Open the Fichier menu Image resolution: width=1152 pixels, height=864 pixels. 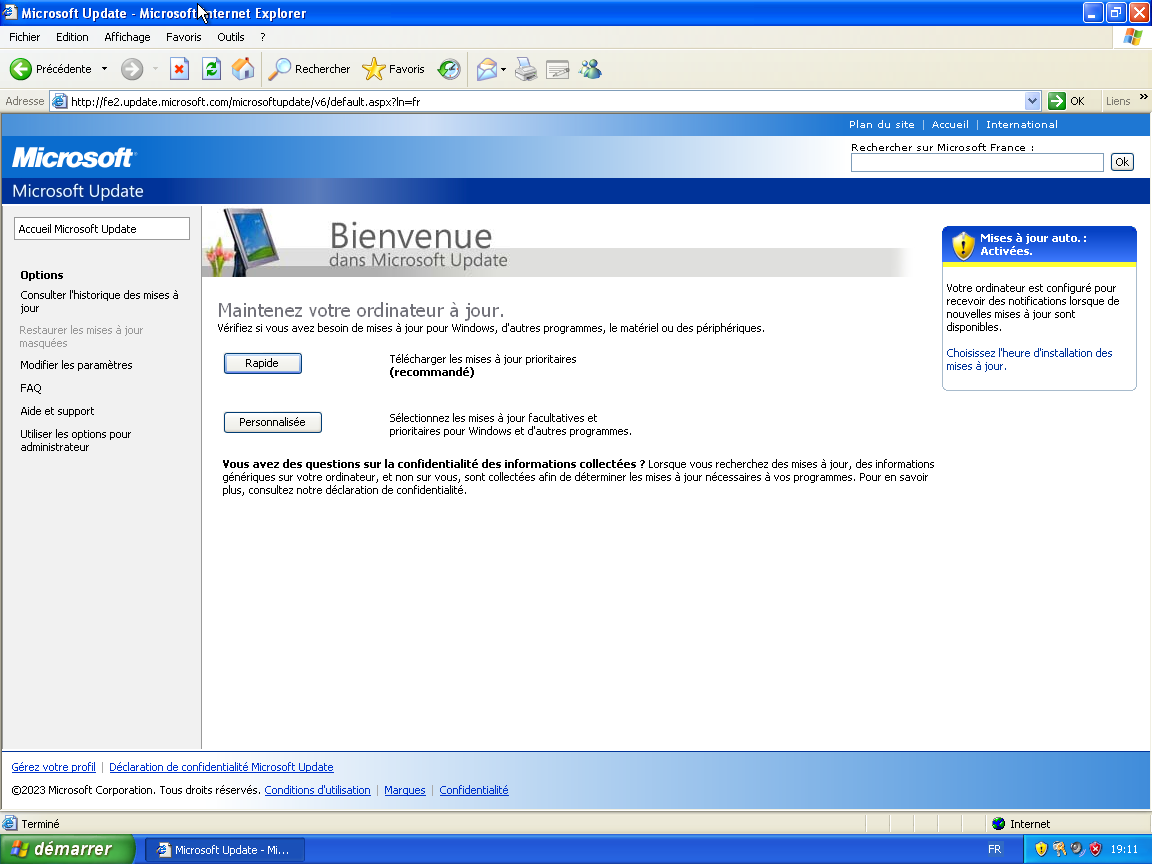pyautogui.click(x=24, y=37)
